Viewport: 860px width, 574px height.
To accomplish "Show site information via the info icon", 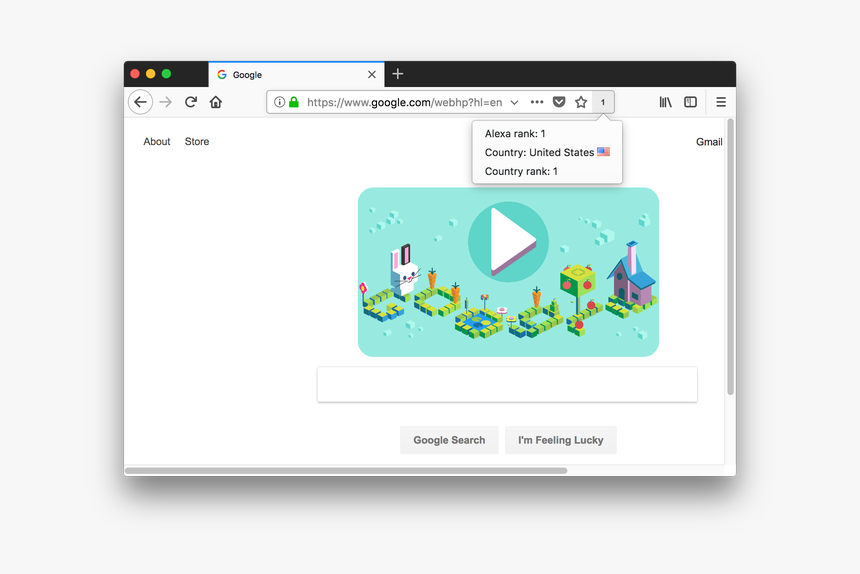I will pyautogui.click(x=279, y=102).
